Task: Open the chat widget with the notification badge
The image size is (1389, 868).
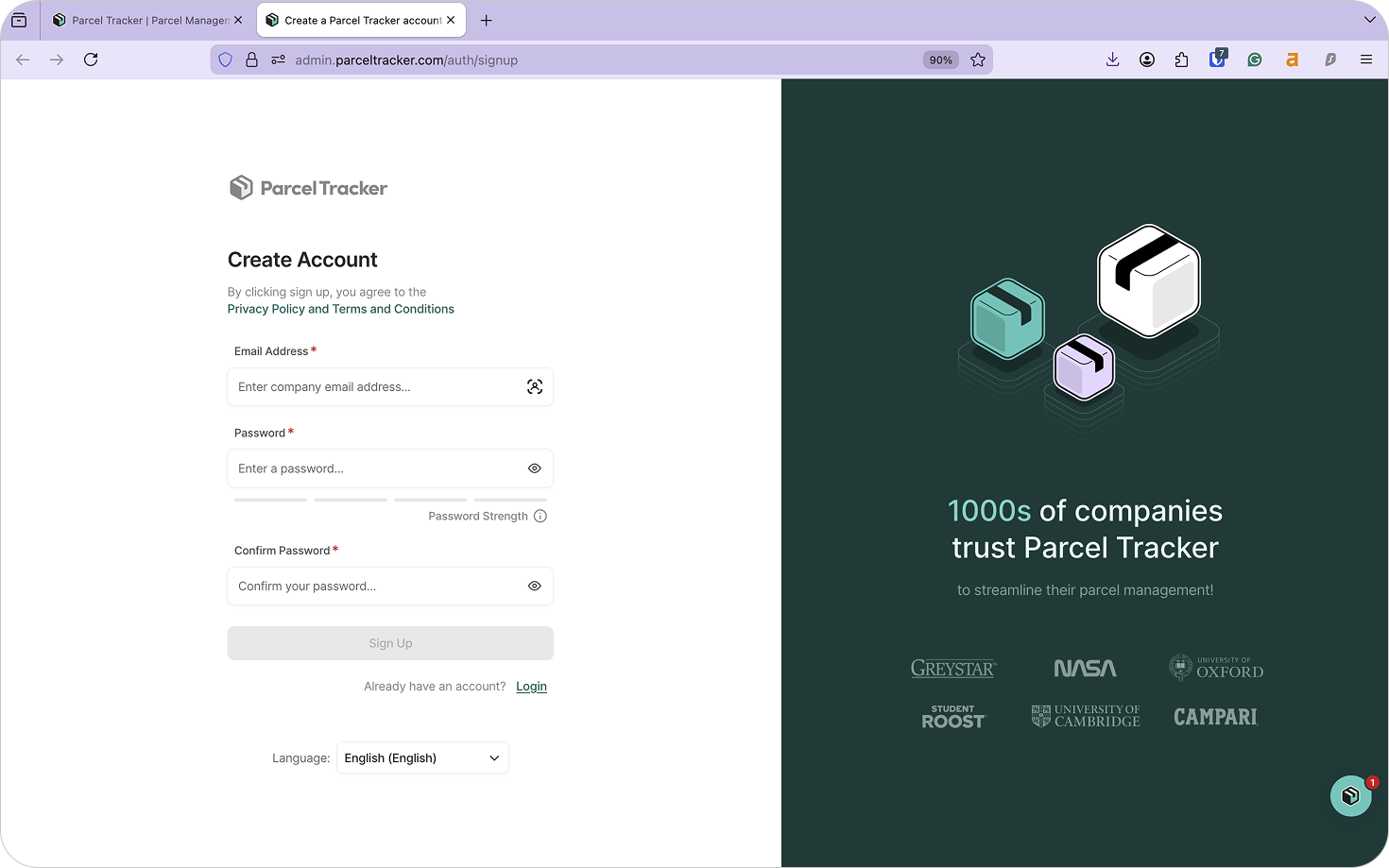Action: tap(1351, 796)
